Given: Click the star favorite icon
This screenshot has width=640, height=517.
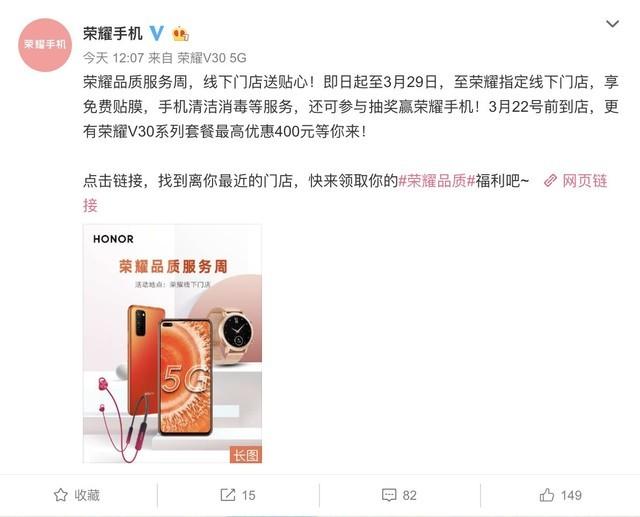Looking at the screenshot, I should 61,495.
